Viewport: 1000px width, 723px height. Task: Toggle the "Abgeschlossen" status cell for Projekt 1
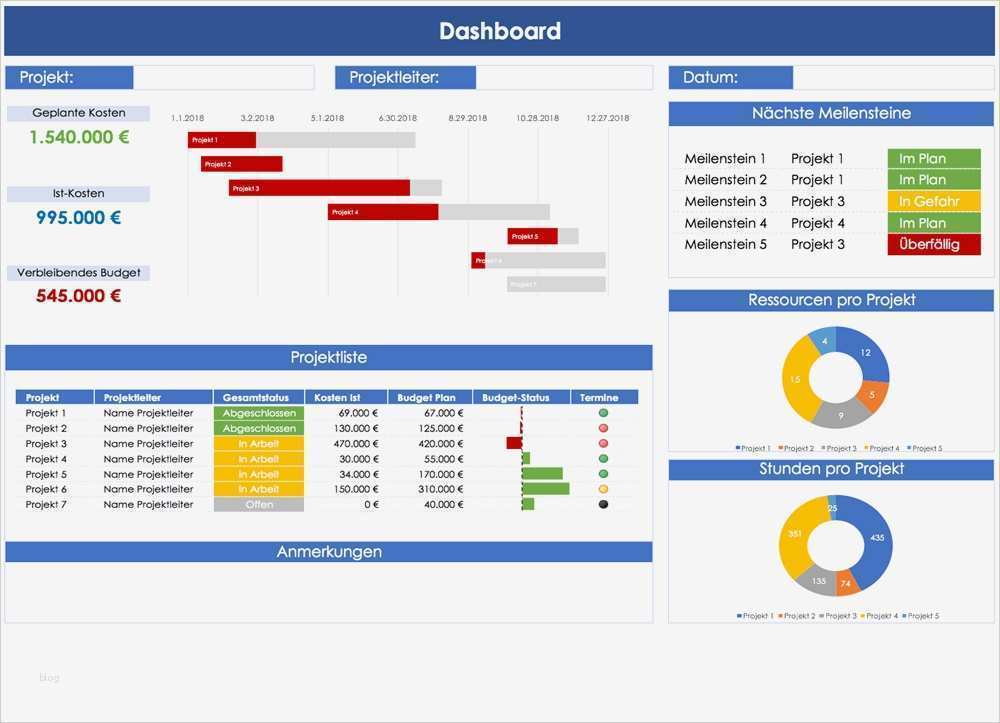coord(258,412)
